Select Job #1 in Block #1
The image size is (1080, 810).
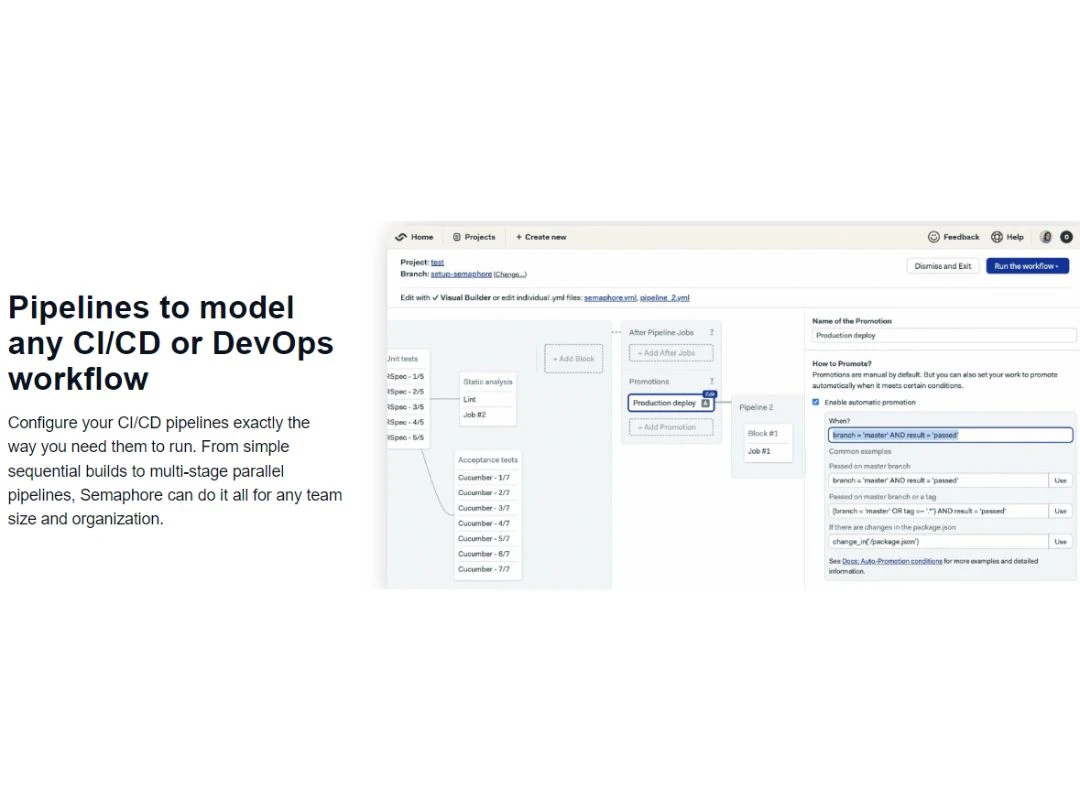759,451
